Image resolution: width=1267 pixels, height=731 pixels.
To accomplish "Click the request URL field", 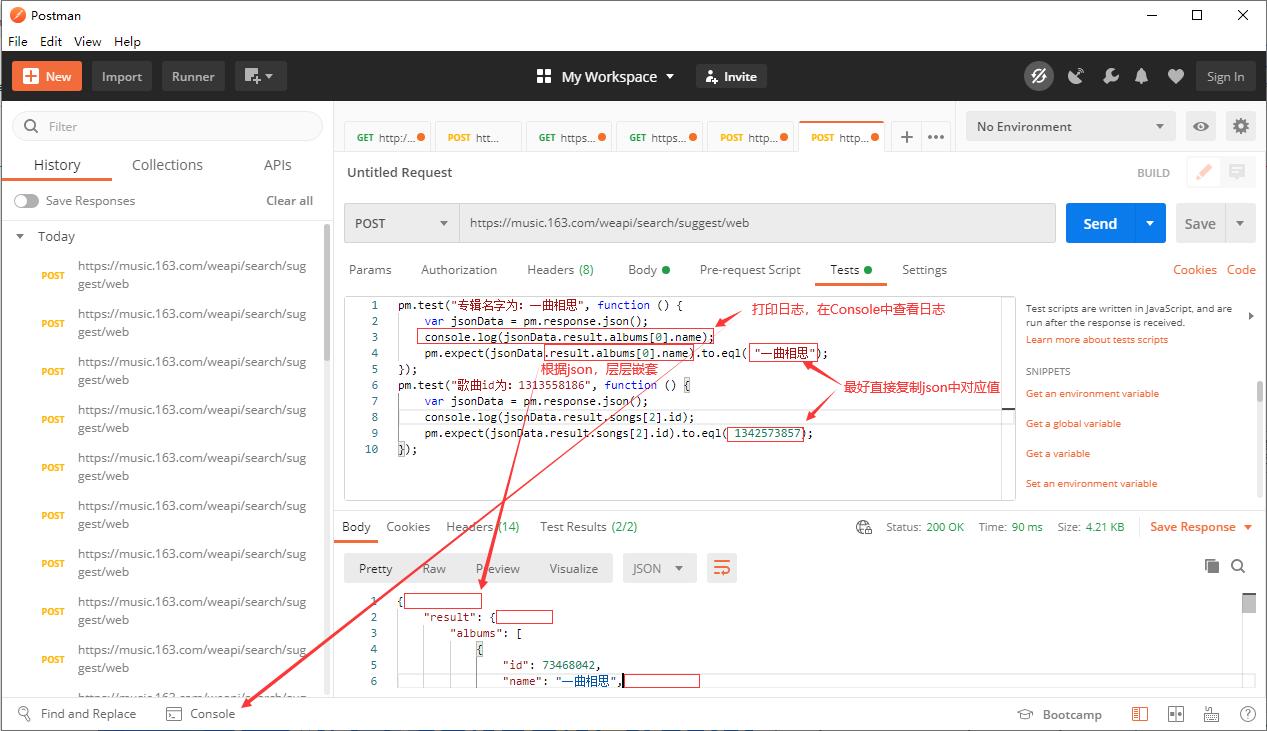I will [x=757, y=224].
